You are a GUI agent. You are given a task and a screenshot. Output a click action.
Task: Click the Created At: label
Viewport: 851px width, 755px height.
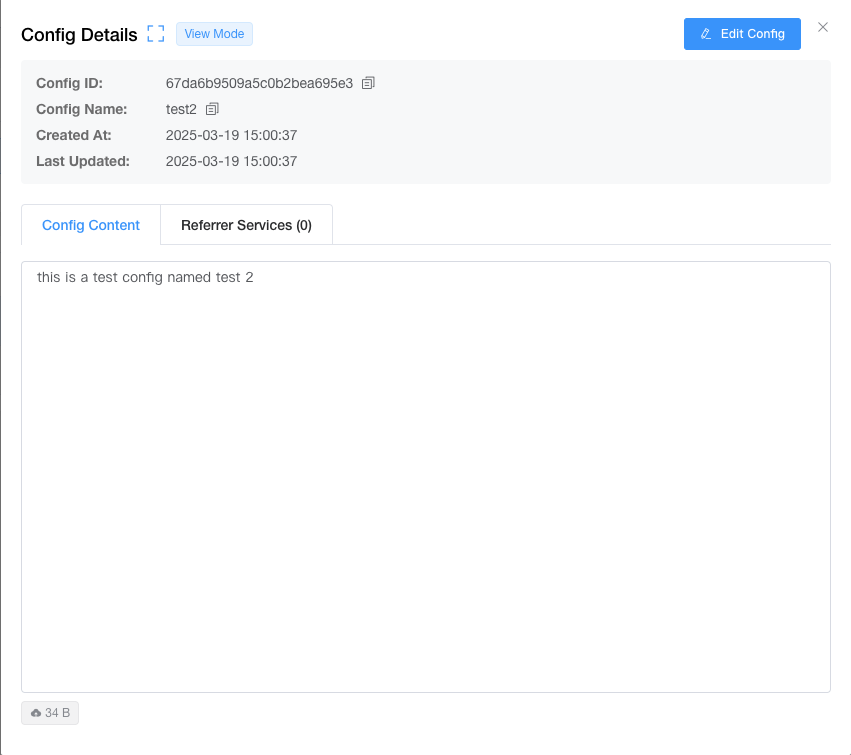click(x=73, y=135)
